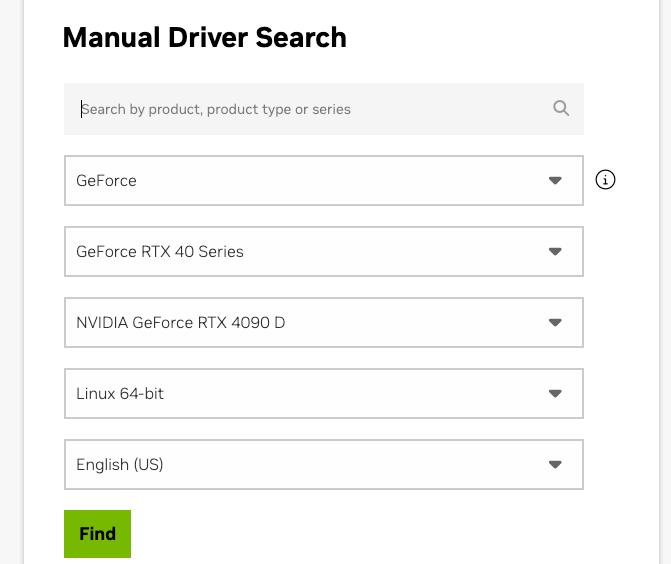Image resolution: width=671 pixels, height=564 pixels.
Task: Open the product type info icon
Action: 605,180
